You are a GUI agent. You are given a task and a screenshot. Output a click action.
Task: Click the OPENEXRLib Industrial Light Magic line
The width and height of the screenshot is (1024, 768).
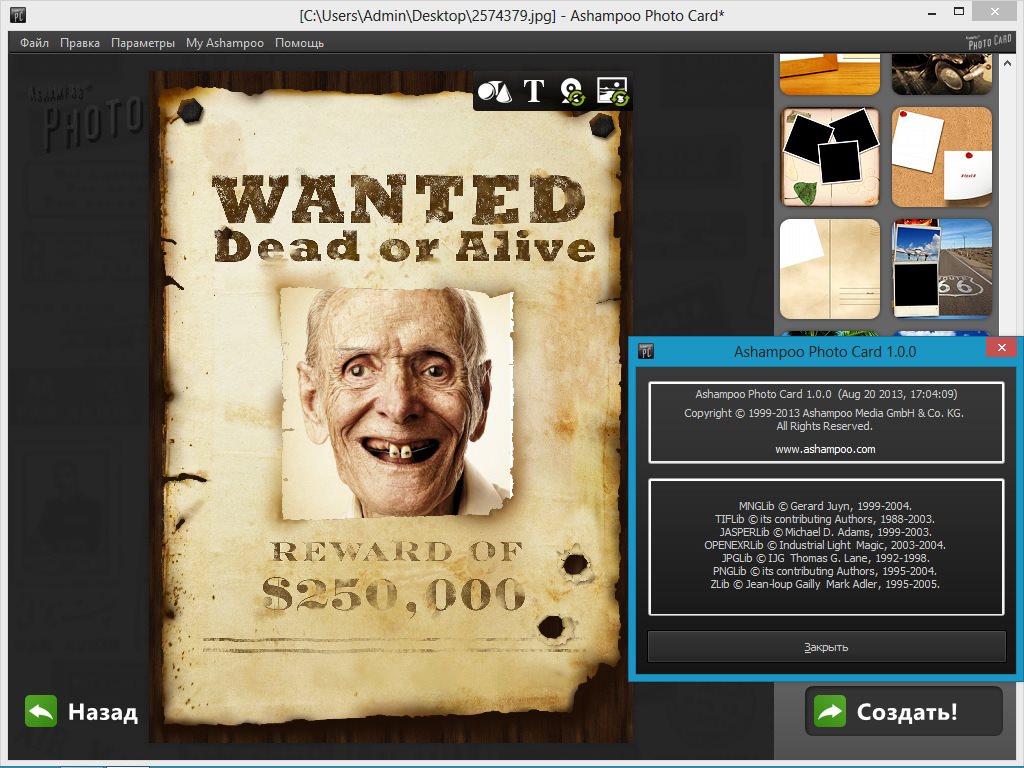pos(825,545)
